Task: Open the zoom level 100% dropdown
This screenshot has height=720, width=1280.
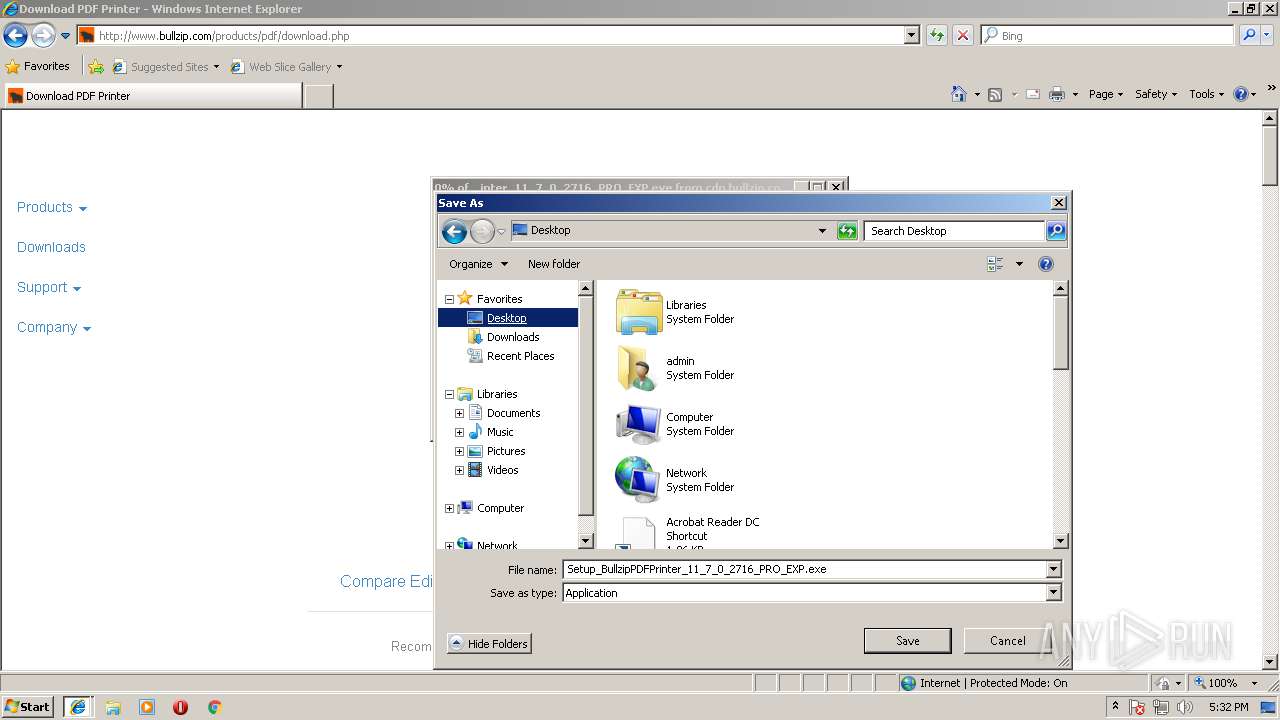Action: pyautogui.click(x=1254, y=683)
